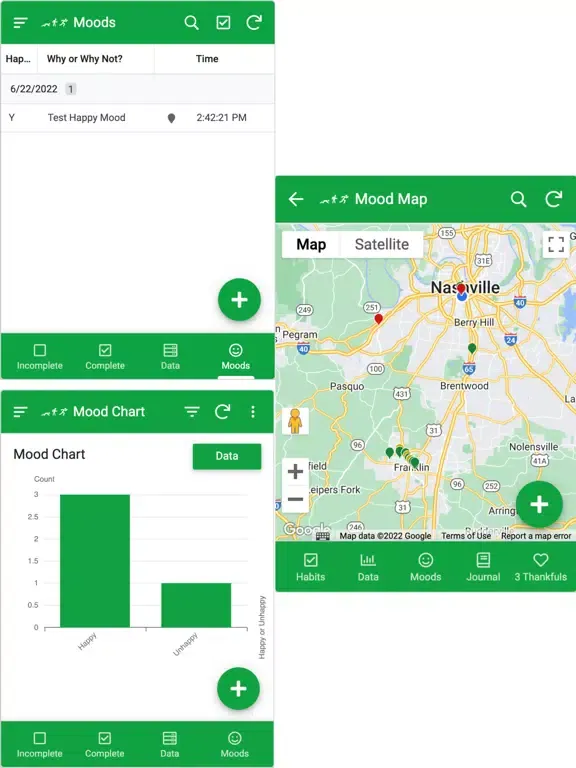
Task: Click Report a map error link
Action: coord(536,536)
